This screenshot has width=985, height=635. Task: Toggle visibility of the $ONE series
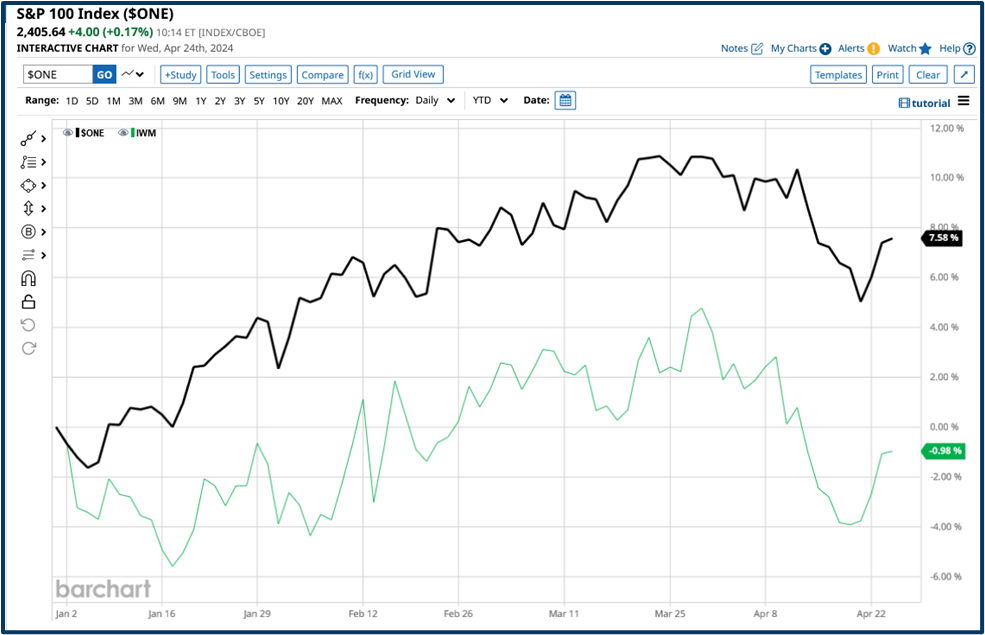(x=67, y=132)
